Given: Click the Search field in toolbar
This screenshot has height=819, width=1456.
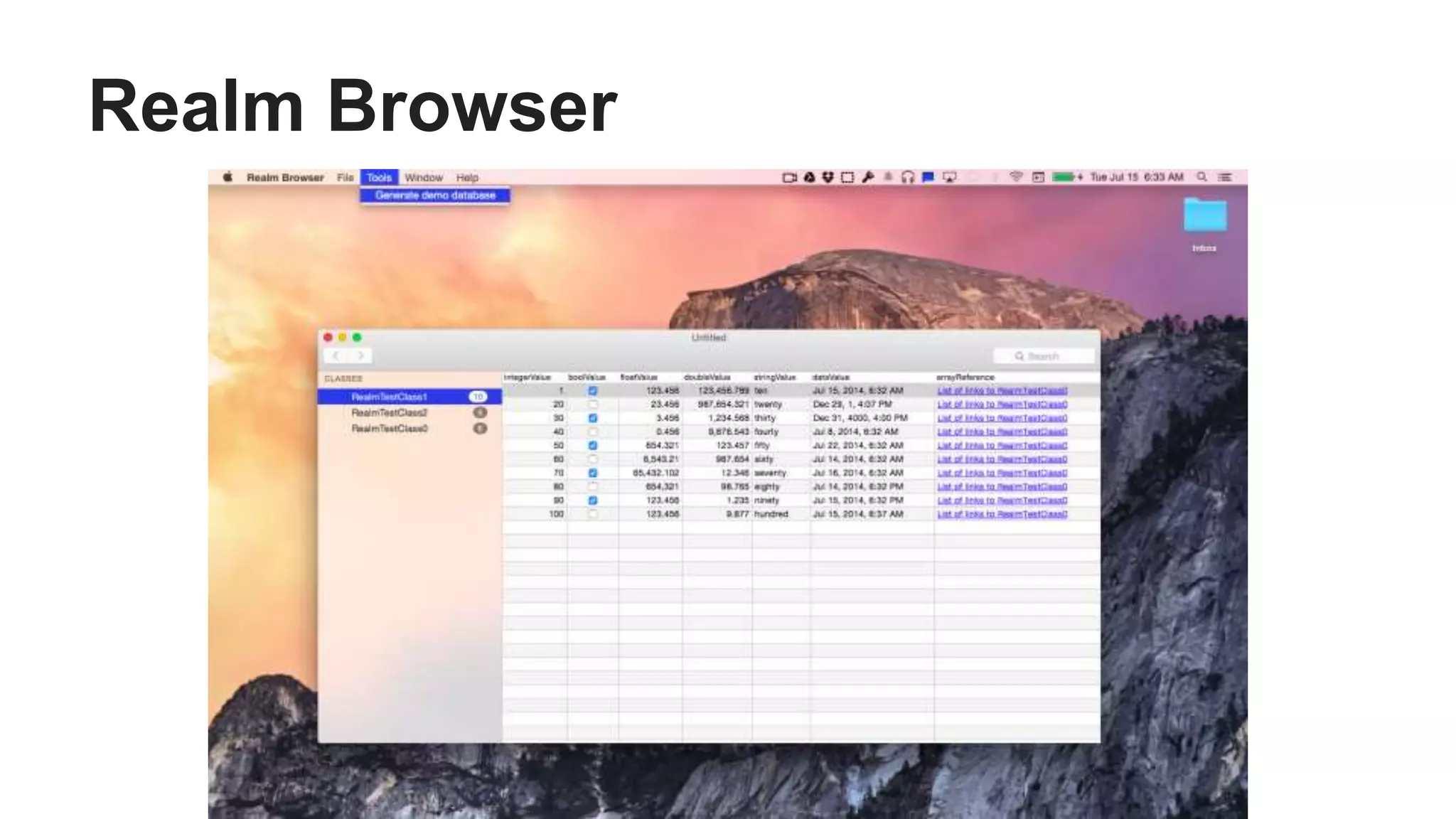Looking at the screenshot, I should [x=1044, y=355].
